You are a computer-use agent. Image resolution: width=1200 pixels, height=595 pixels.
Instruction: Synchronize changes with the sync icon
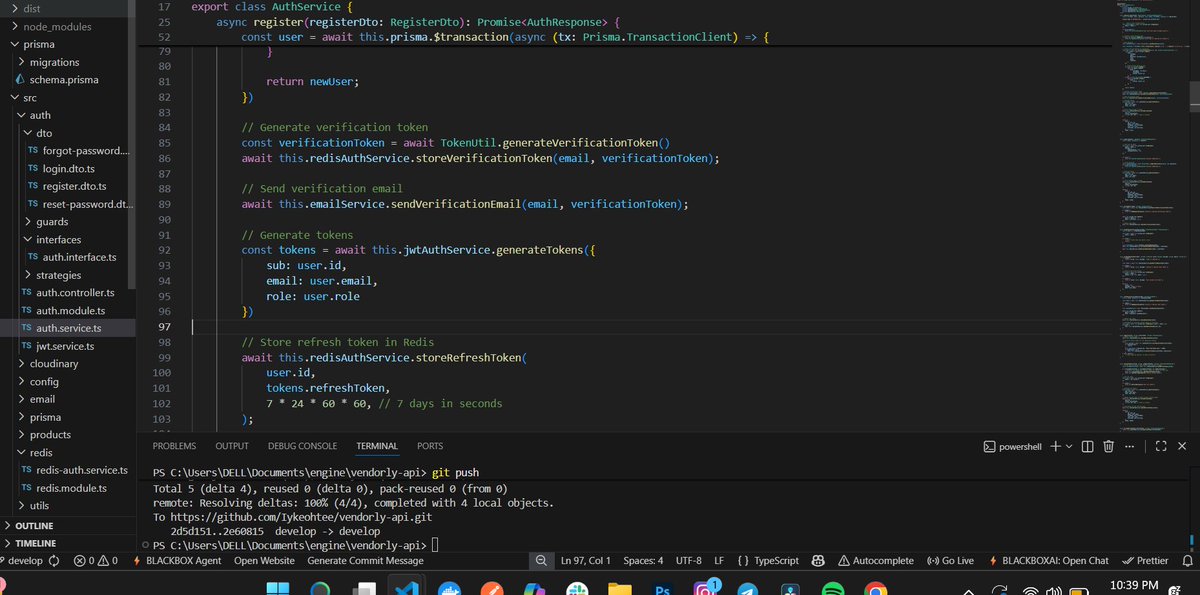54,561
